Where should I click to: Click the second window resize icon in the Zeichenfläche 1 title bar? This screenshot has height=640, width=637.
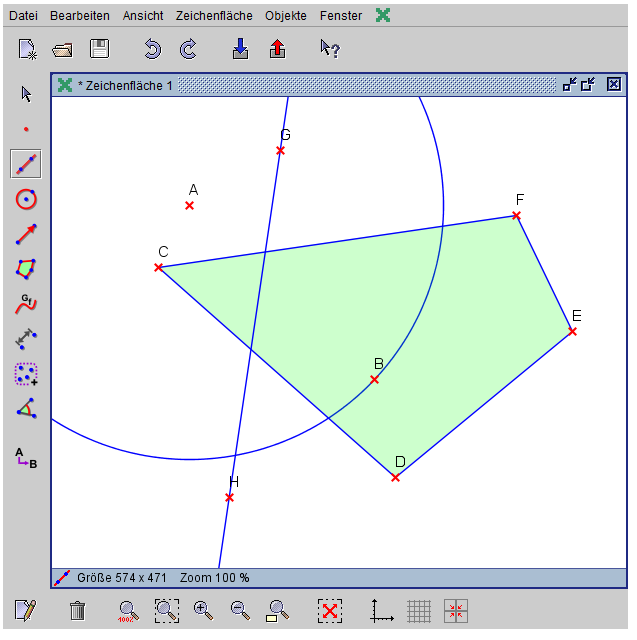588,84
